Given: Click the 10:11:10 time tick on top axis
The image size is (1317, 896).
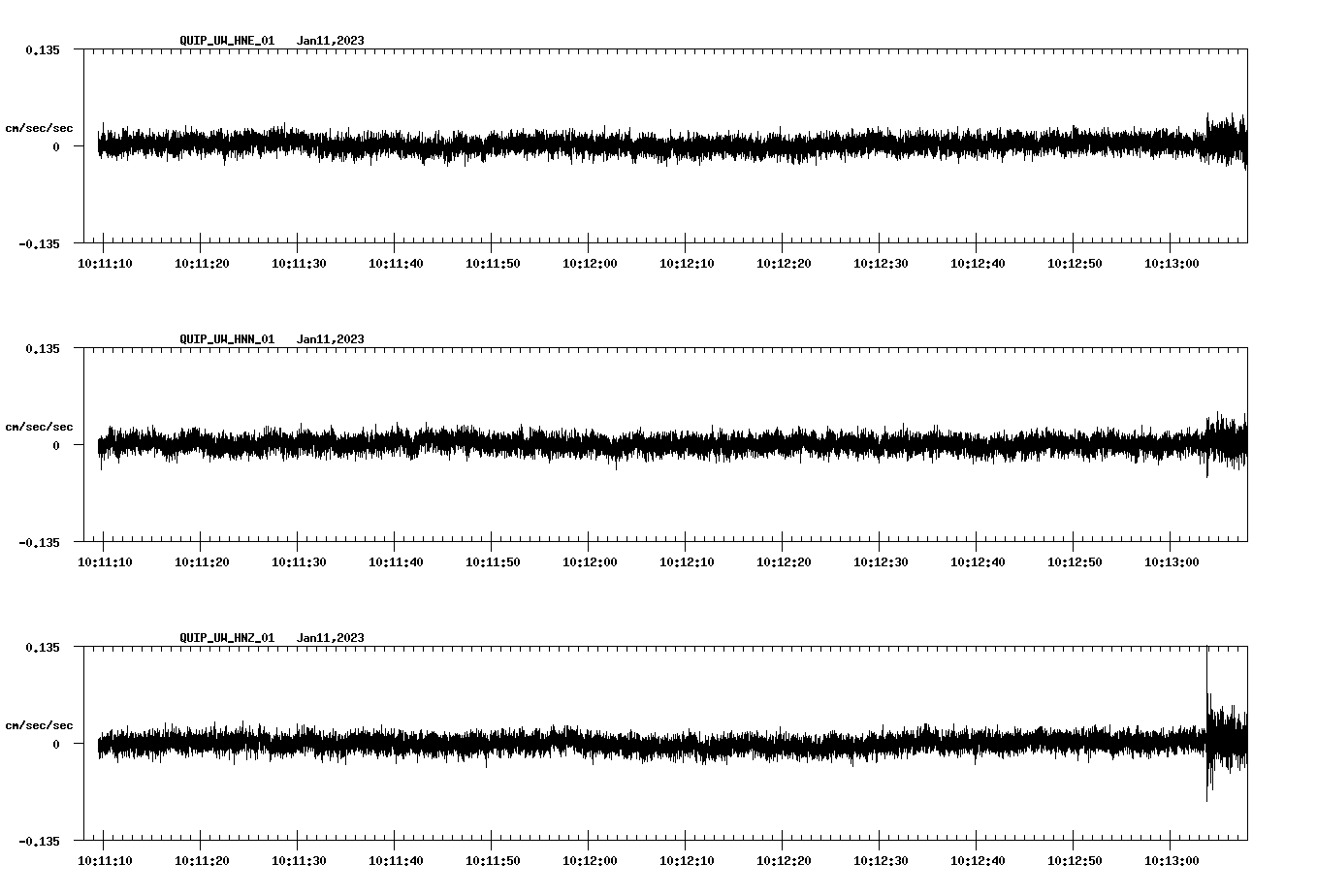Looking at the screenshot, I should coord(105,262).
